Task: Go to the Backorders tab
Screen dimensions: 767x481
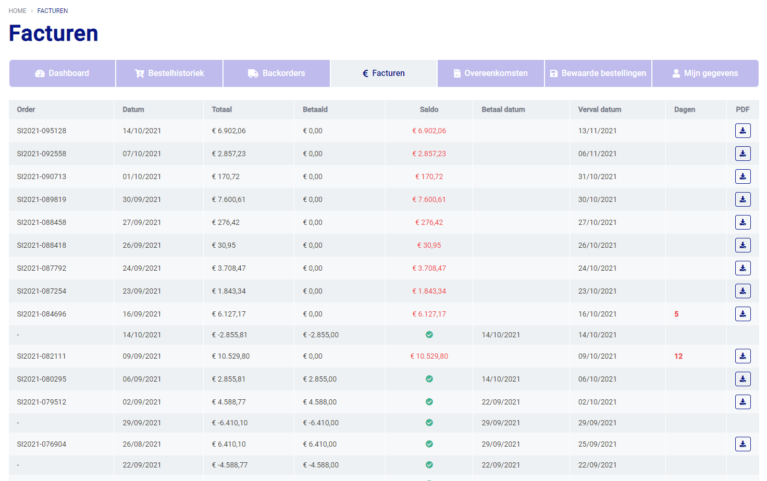Action: pyautogui.click(x=276, y=73)
